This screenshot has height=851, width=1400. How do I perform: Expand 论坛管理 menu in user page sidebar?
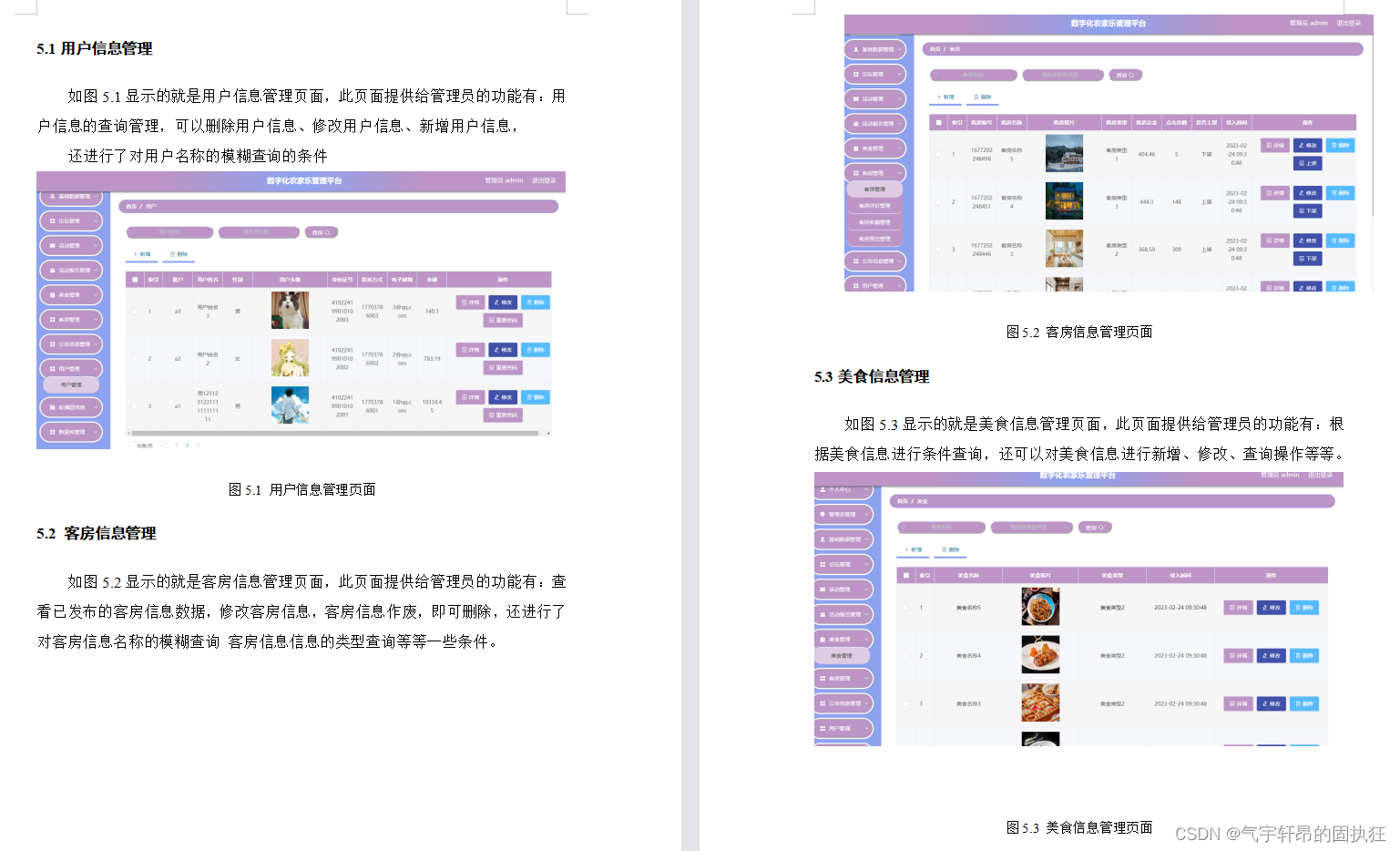pyautogui.click(x=71, y=220)
